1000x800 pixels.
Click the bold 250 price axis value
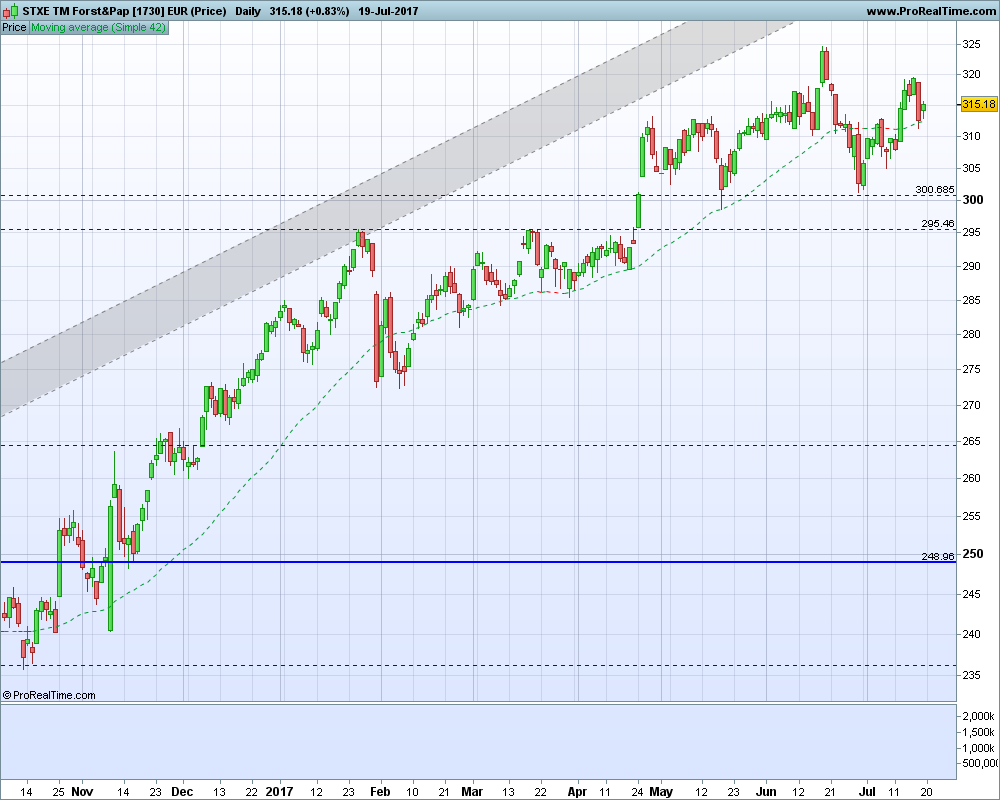click(x=973, y=554)
